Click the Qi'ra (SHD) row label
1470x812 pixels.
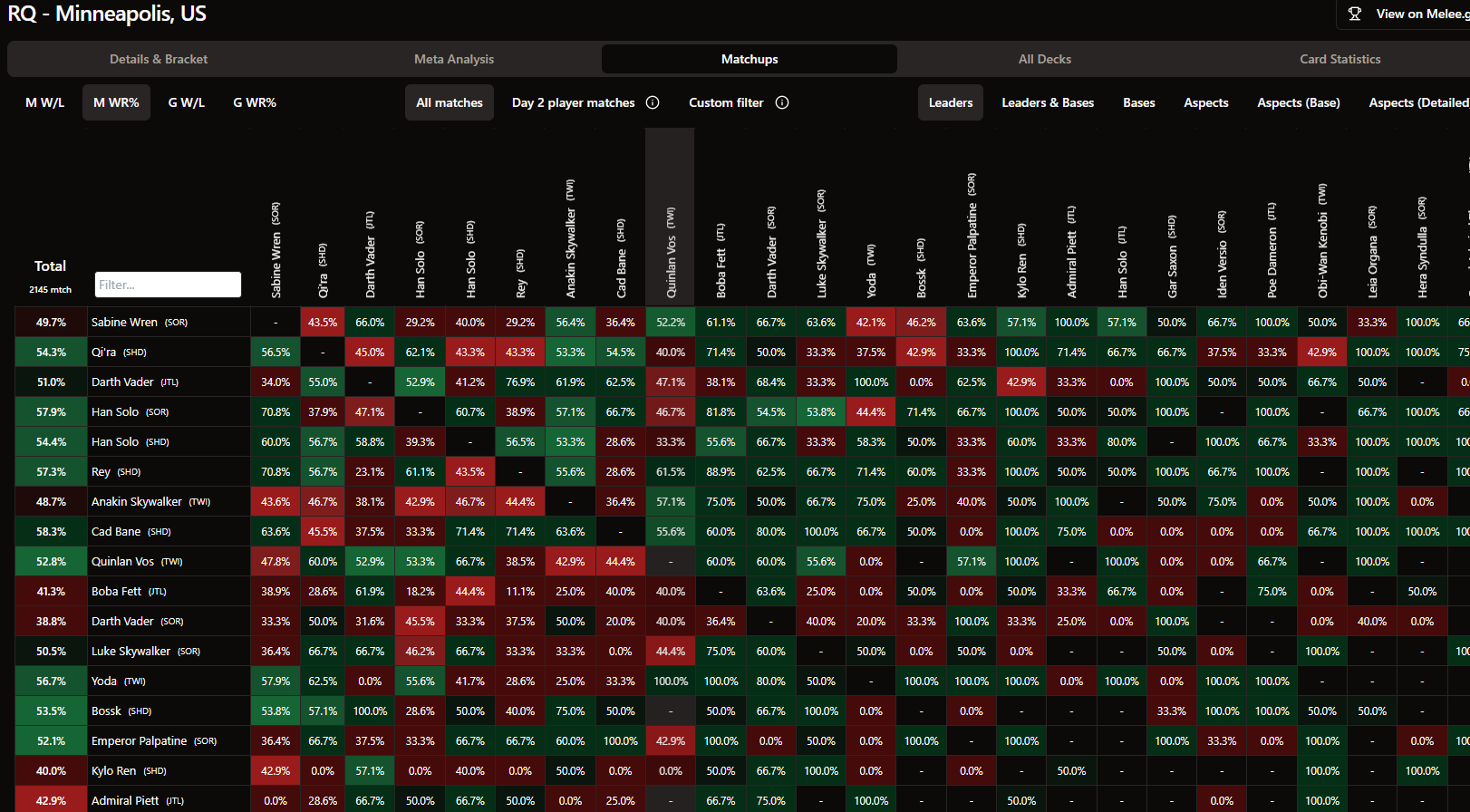tap(119, 352)
